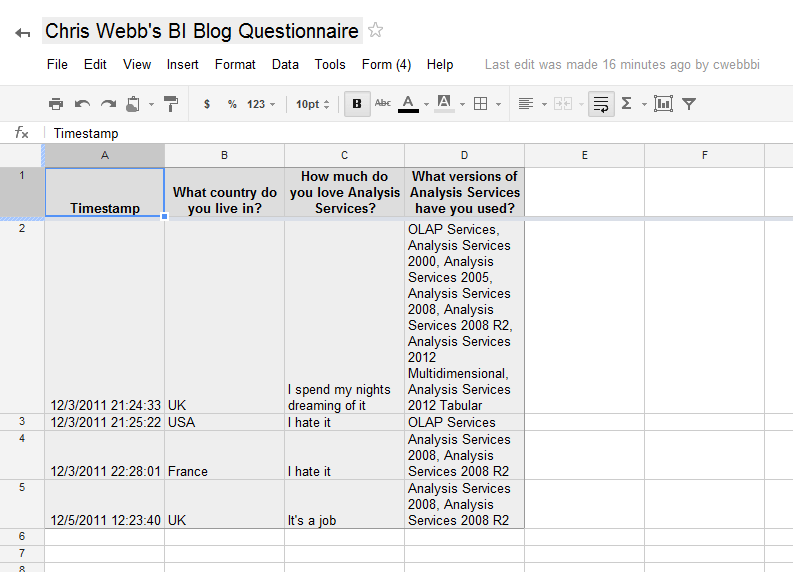Viewport: 793px width, 572px height.
Task: Open the Format menu
Action: (x=235, y=65)
